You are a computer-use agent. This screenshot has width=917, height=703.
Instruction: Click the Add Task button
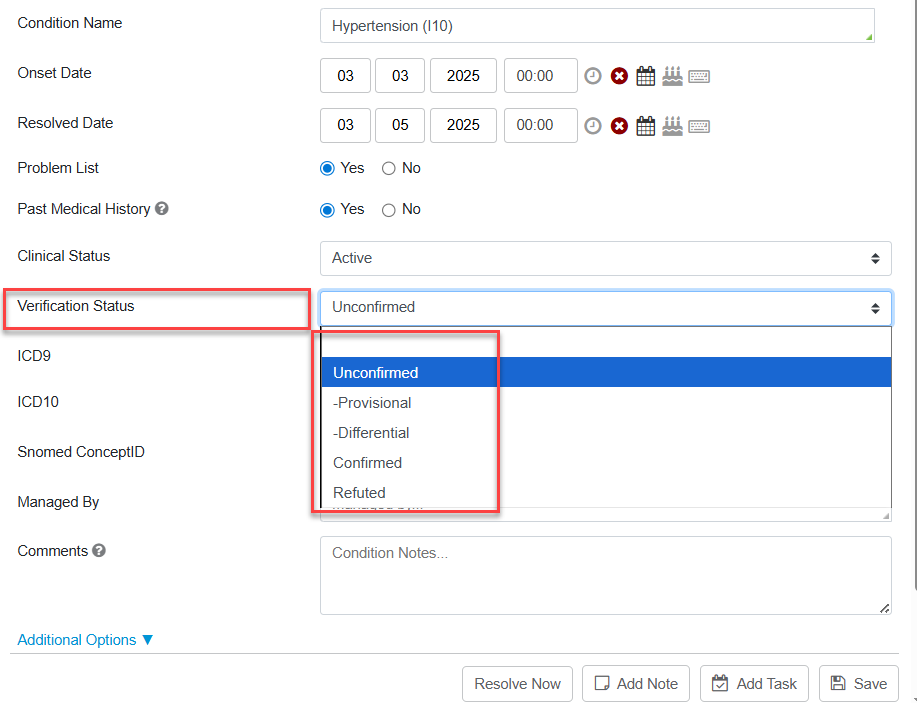754,684
